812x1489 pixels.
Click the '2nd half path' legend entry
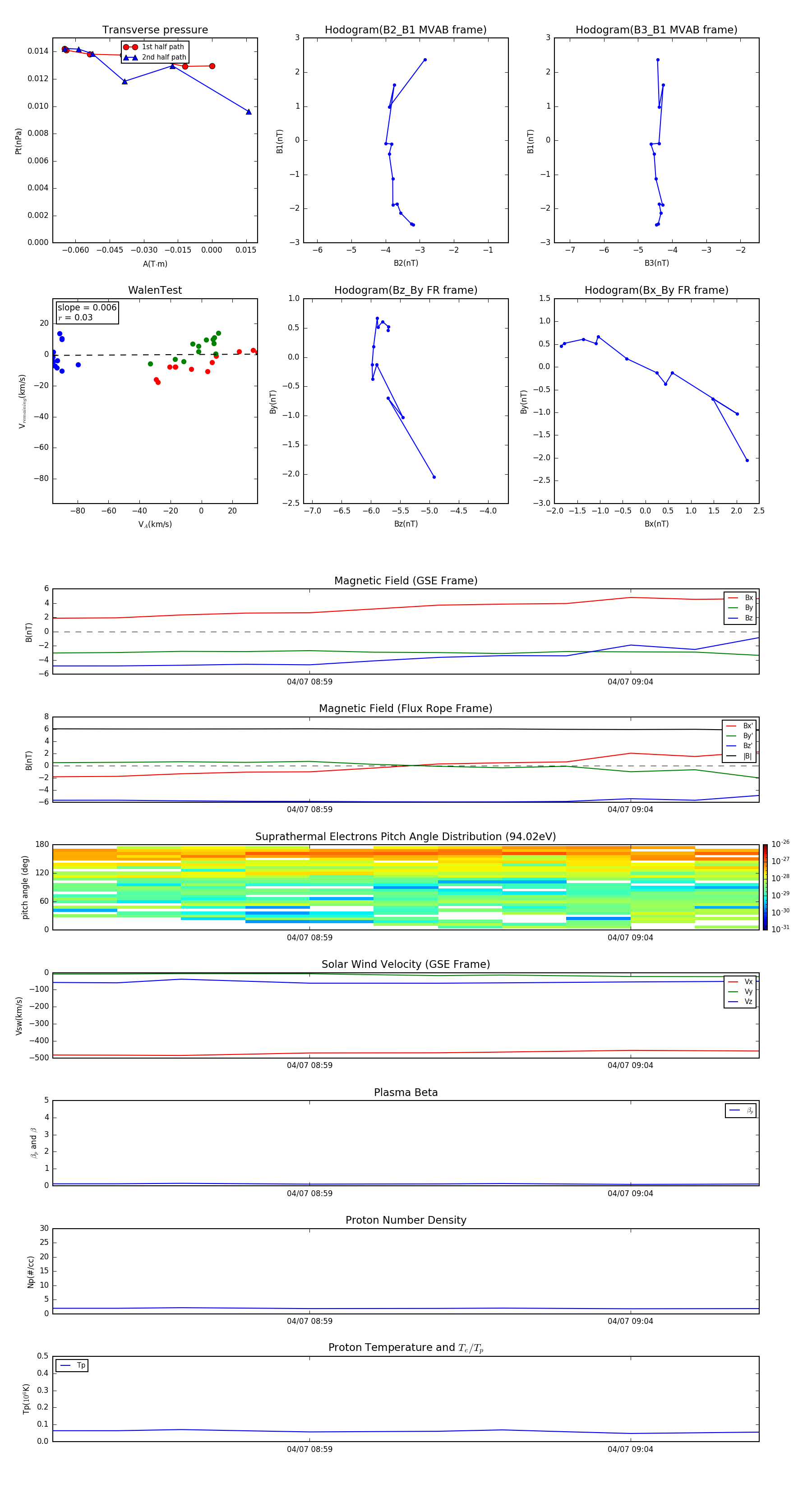(155, 57)
